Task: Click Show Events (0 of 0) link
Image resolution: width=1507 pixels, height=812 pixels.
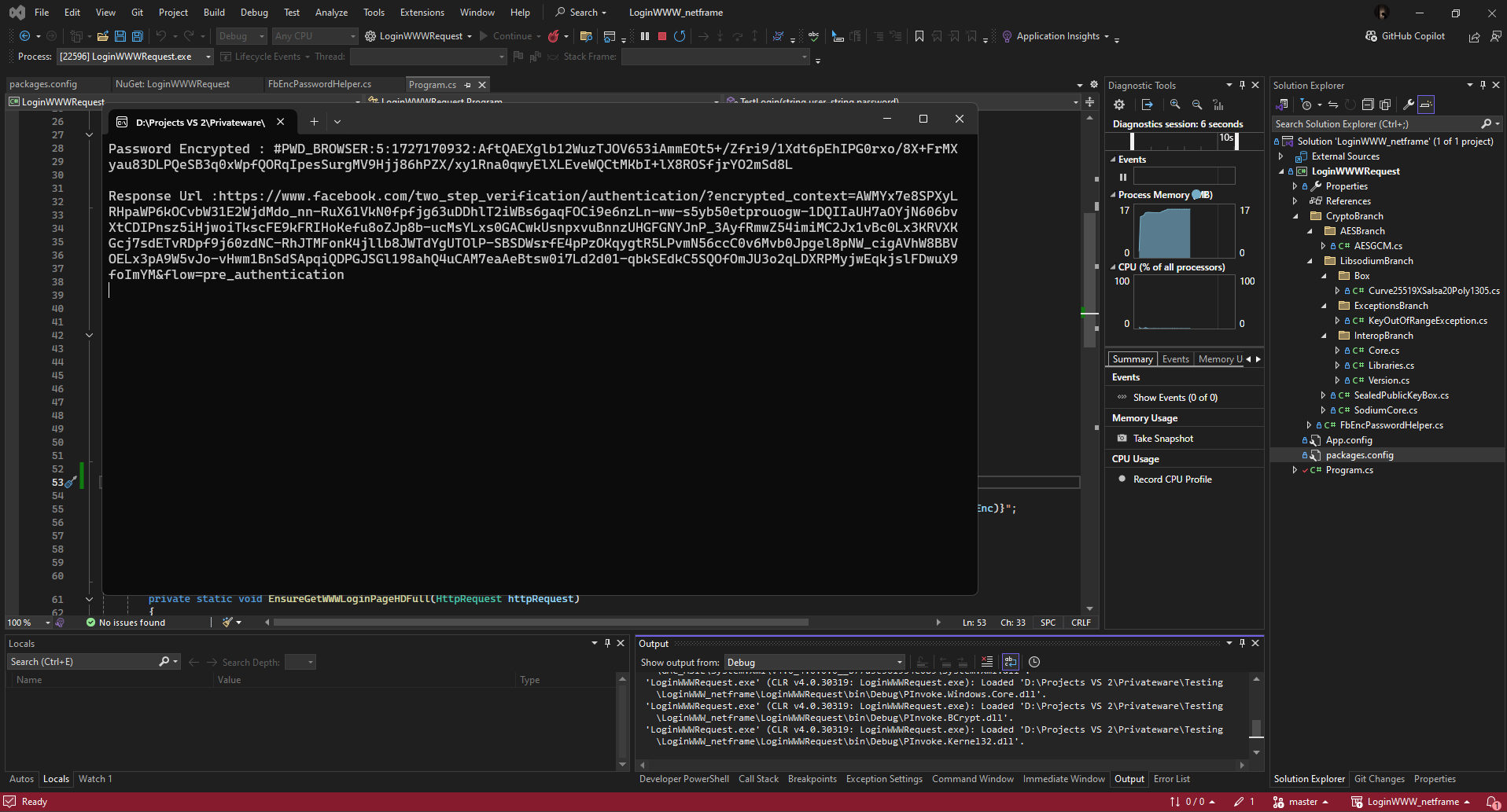Action: (x=1175, y=398)
